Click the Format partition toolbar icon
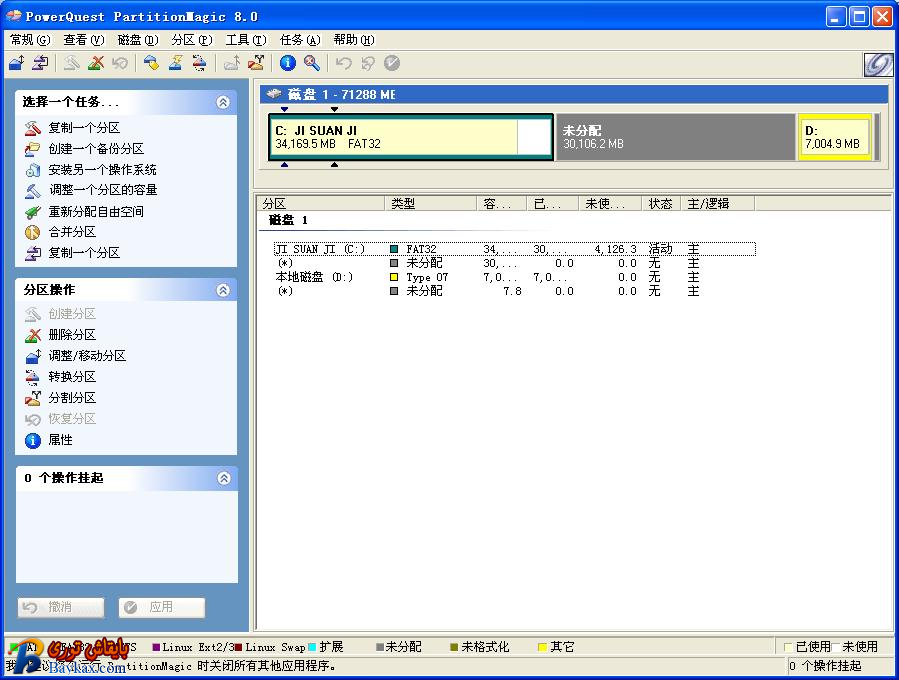This screenshot has width=899, height=680. pos(175,62)
